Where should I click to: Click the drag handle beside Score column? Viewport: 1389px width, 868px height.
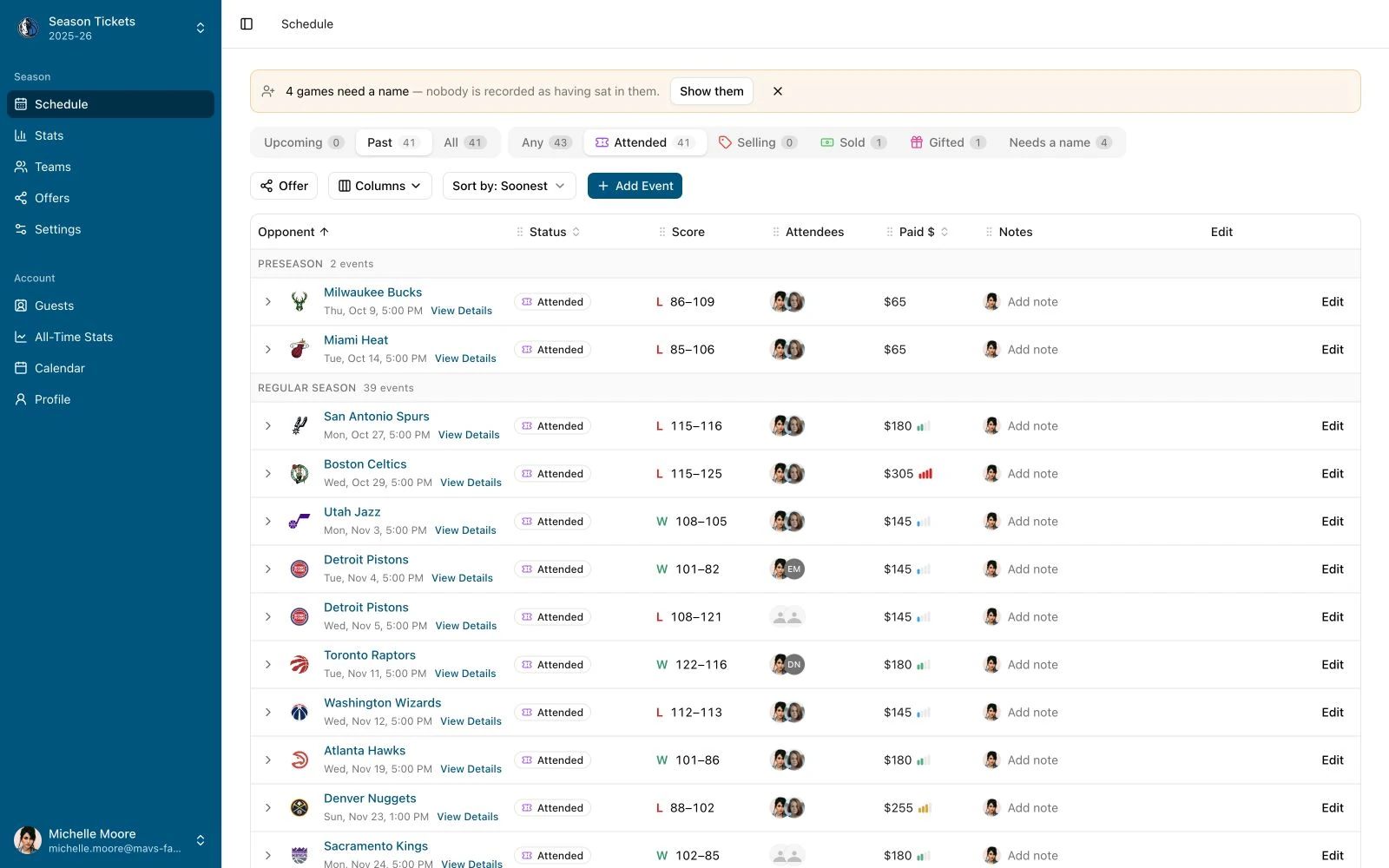(662, 232)
